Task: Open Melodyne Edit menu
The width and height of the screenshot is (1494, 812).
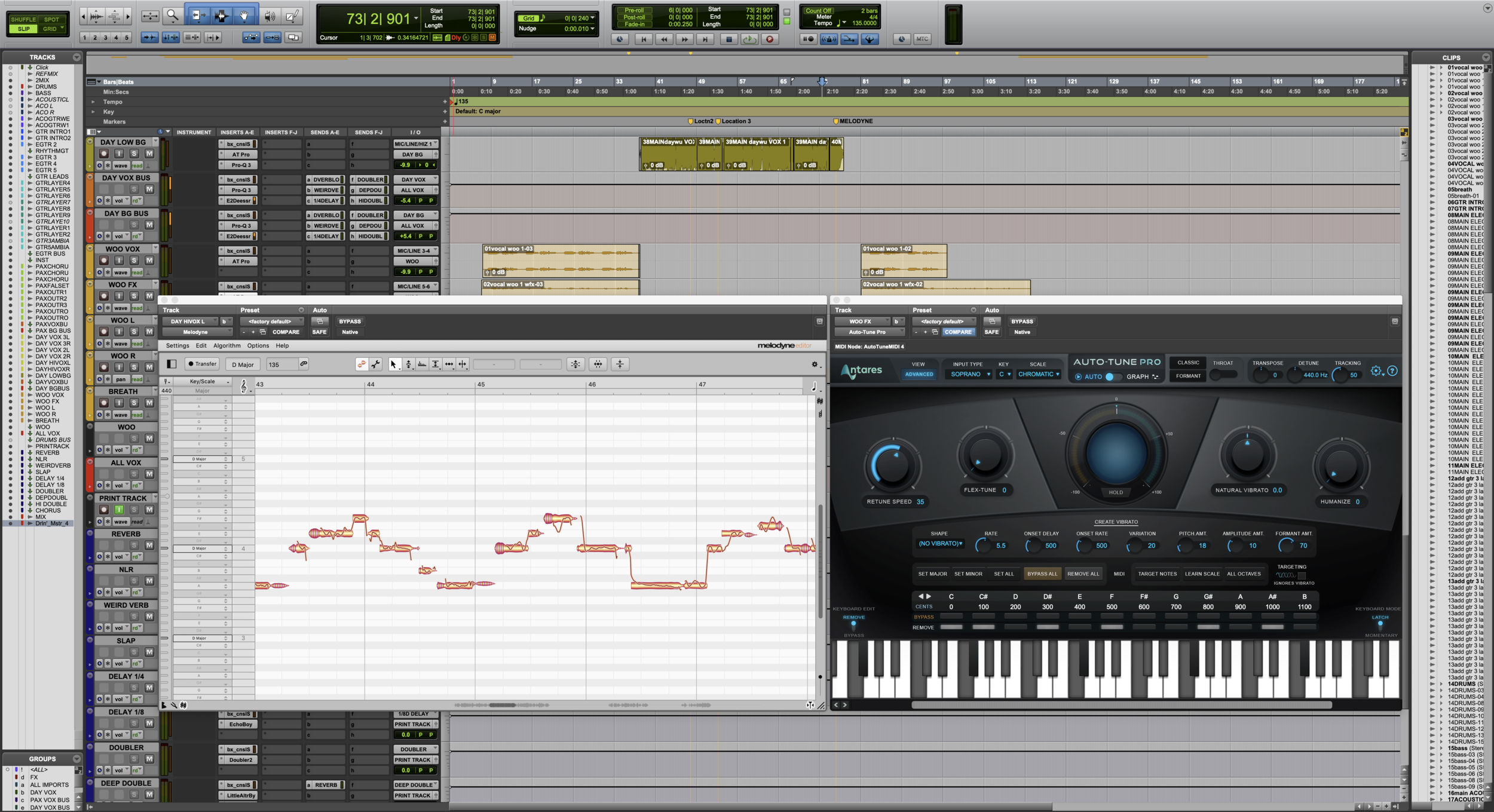Action: click(201, 346)
